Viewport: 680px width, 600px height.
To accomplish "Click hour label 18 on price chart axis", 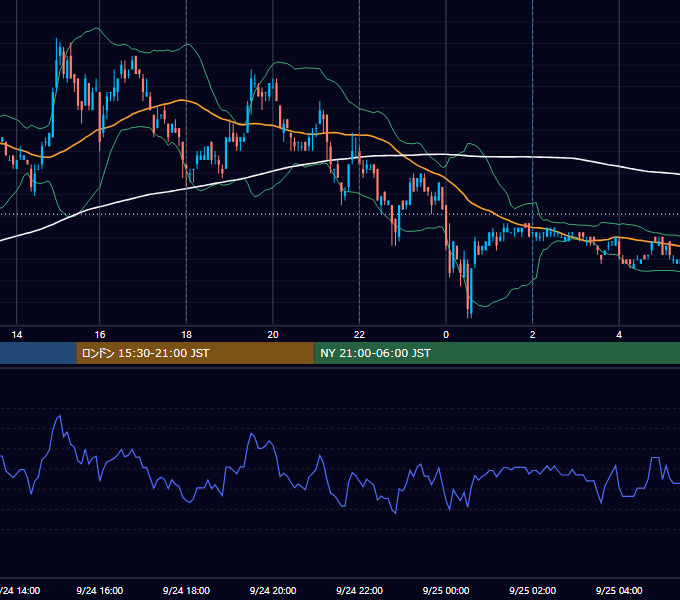I will (x=186, y=335).
